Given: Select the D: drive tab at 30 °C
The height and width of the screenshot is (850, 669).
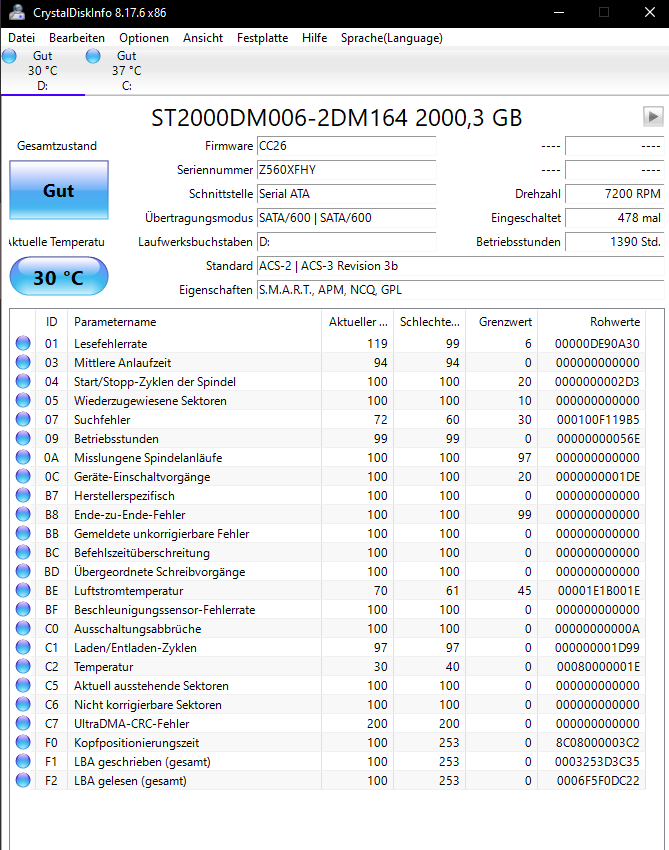Looking at the screenshot, I should 42,70.
